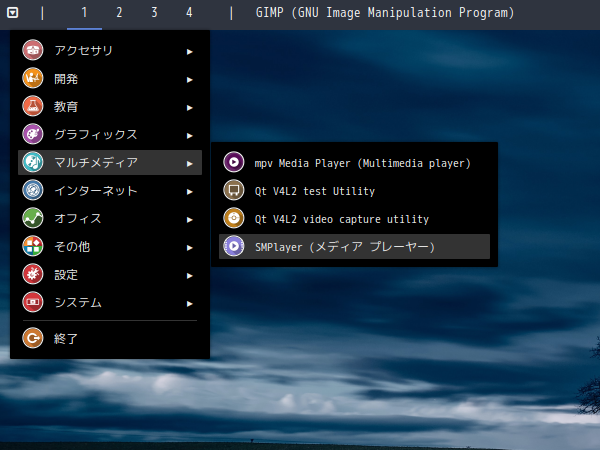Expand the 設定 submenu arrow
Viewport: 600px width, 450px height.
tap(189, 276)
